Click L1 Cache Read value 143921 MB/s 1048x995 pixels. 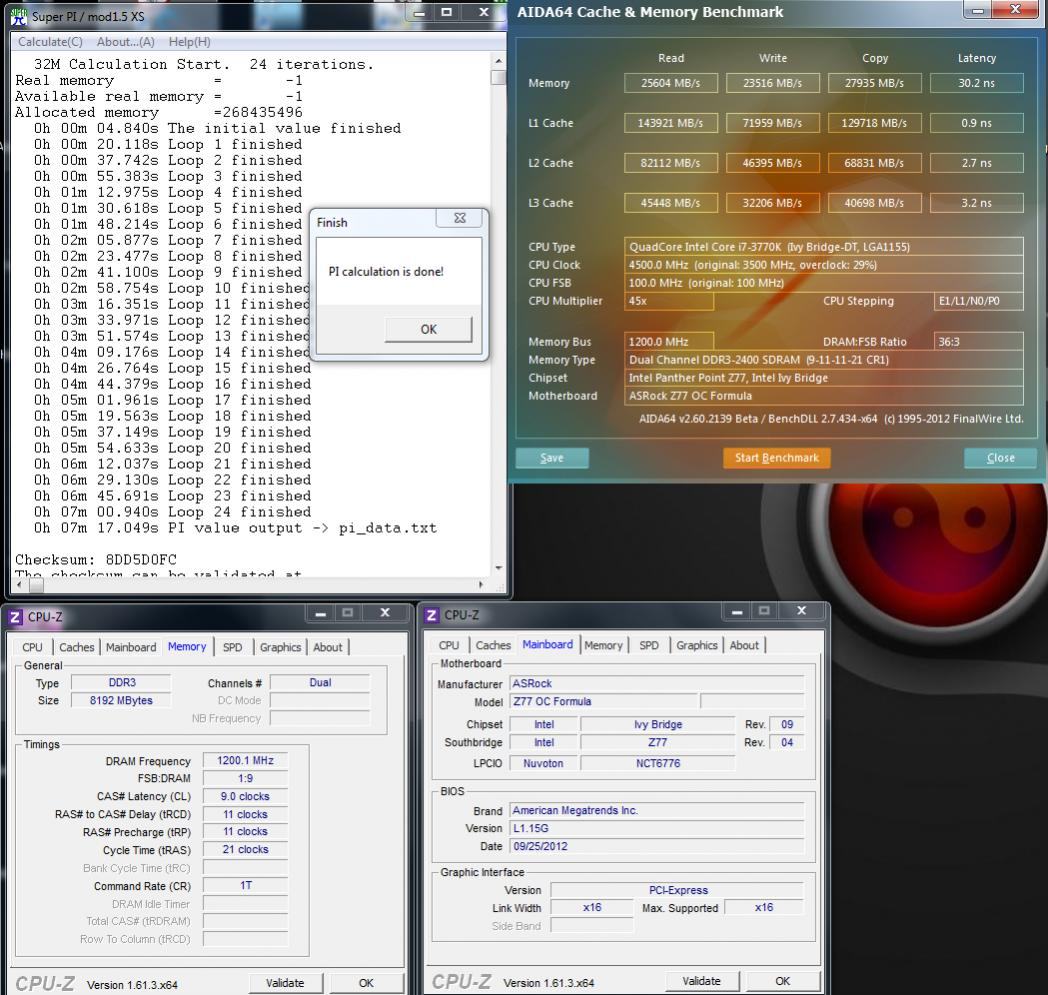(x=671, y=123)
